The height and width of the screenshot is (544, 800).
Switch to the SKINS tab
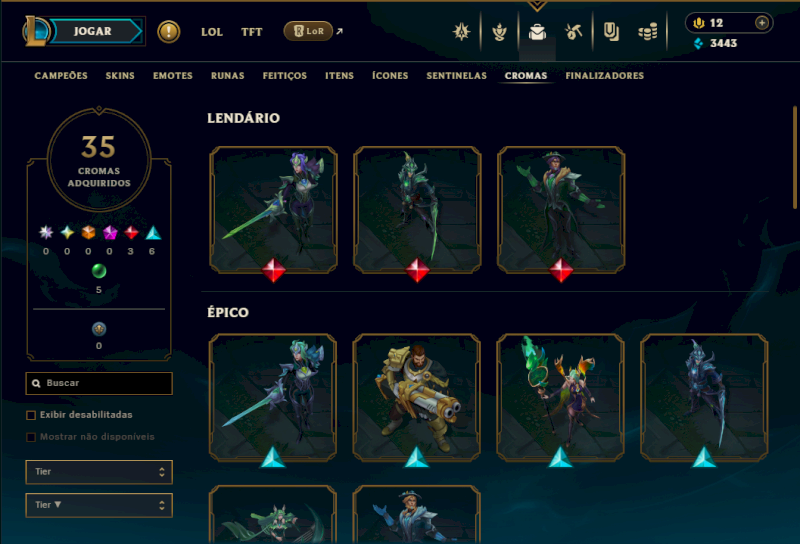(x=120, y=76)
